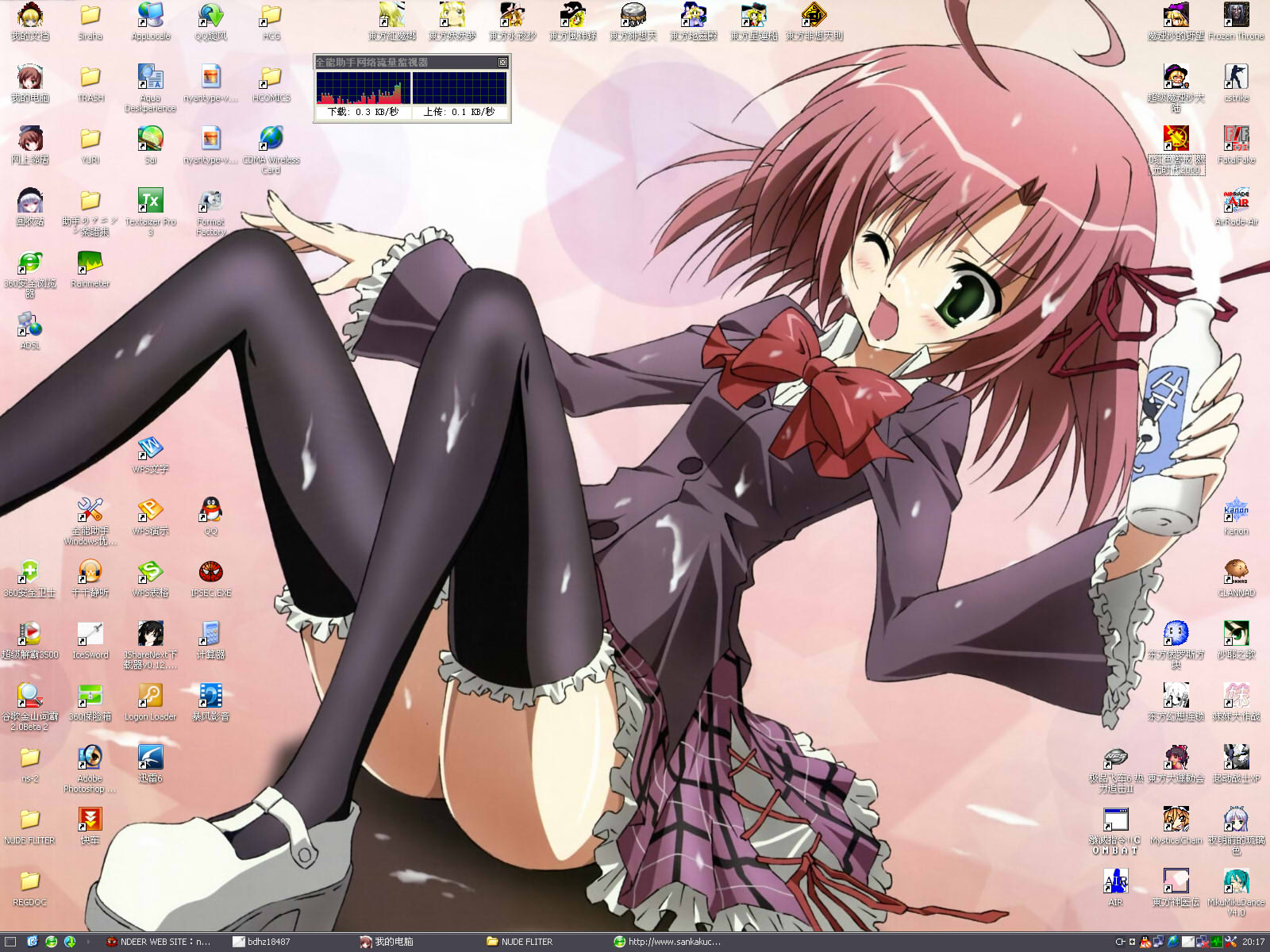1270x952 pixels.
Task: Open the sankaku browser window from the taskbar
Action: coord(671,941)
